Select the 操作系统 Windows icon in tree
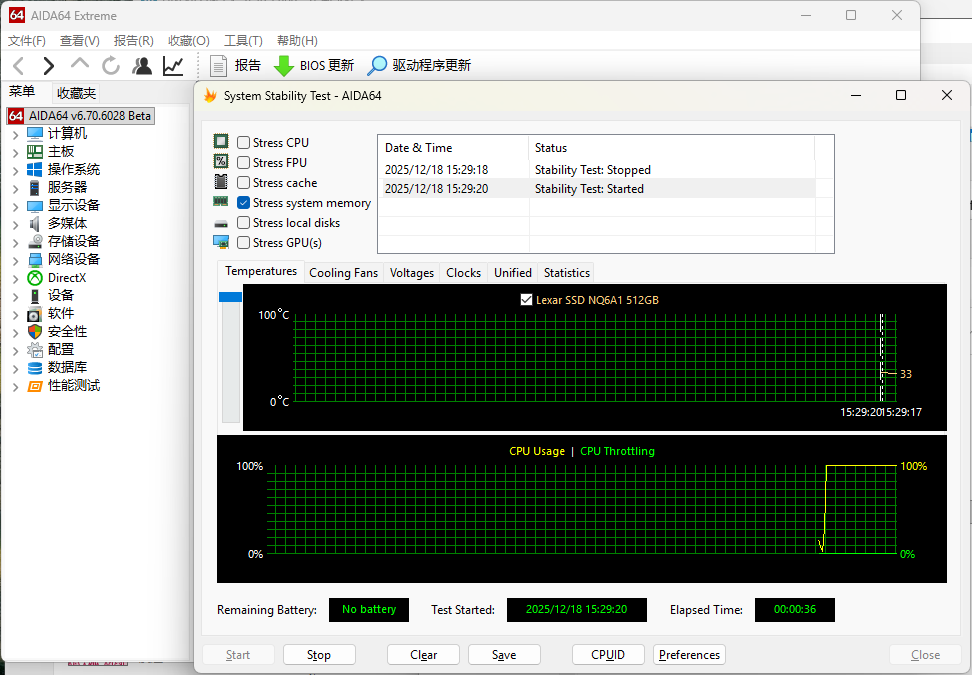This screenshot has height=675, width=972. [x=35, y=169]
